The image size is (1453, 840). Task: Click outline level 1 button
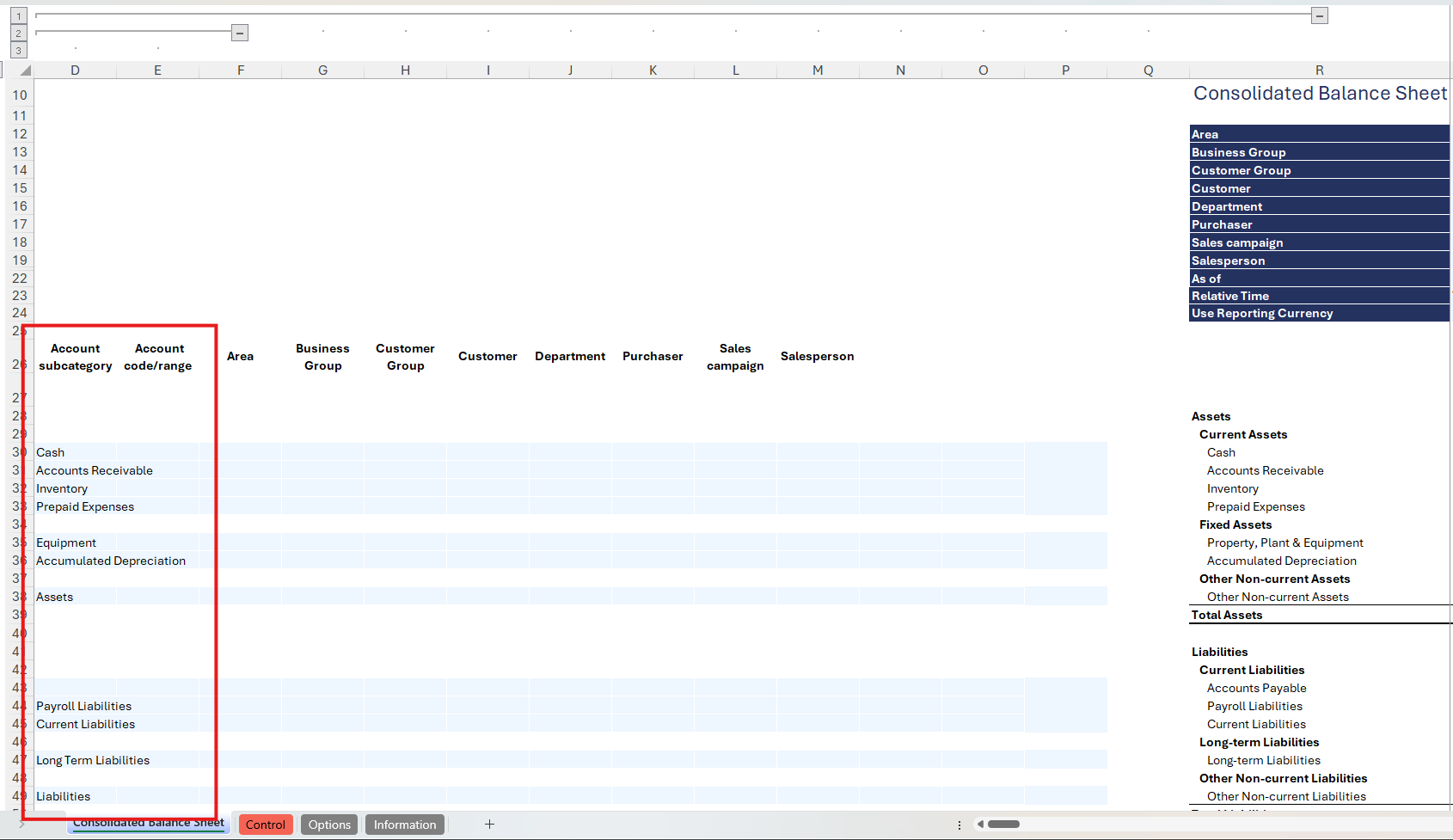pyautogui.click(x=18, y=15)
